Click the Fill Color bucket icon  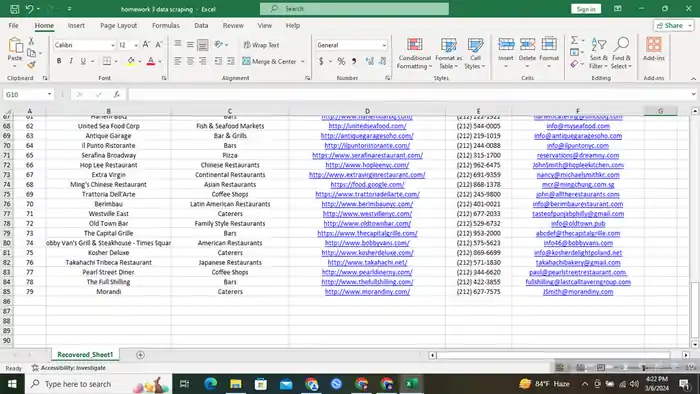pyautogui.click(x=130, y=61)
